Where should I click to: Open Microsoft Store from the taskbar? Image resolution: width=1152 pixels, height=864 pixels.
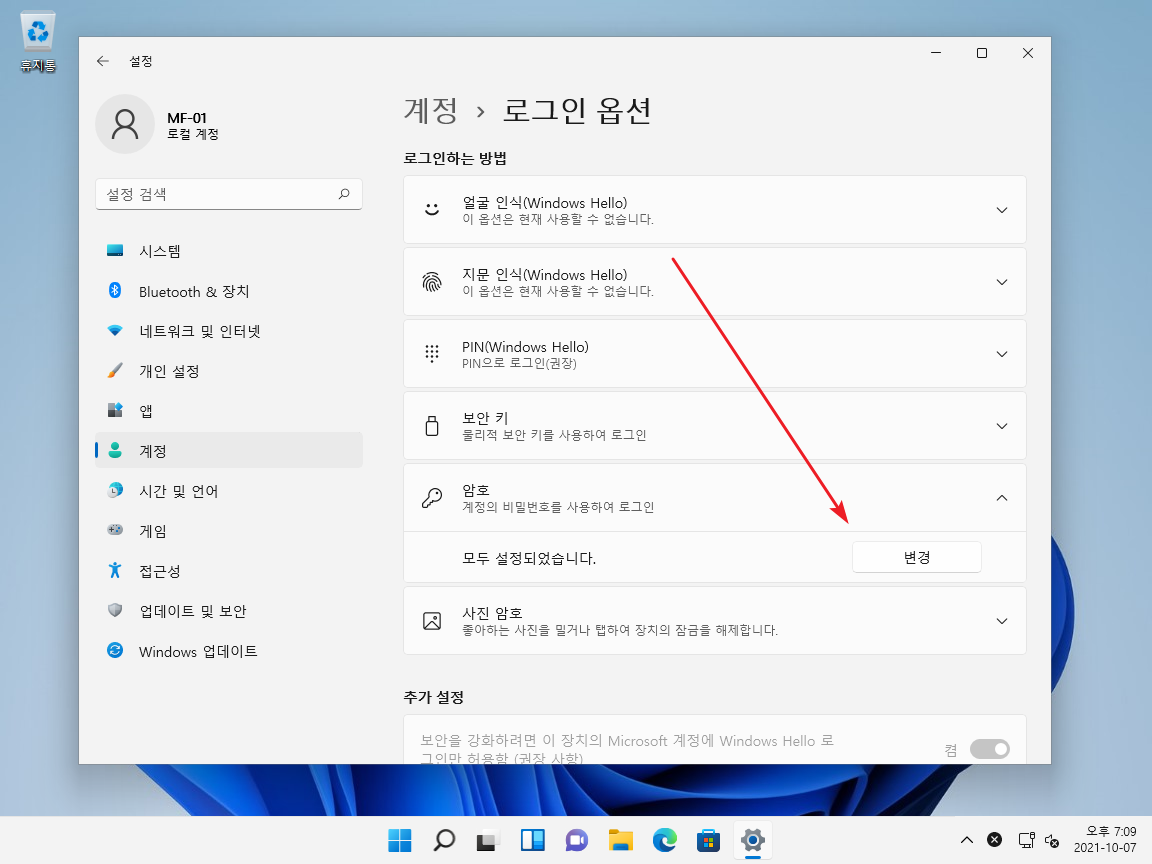(708, 840)
